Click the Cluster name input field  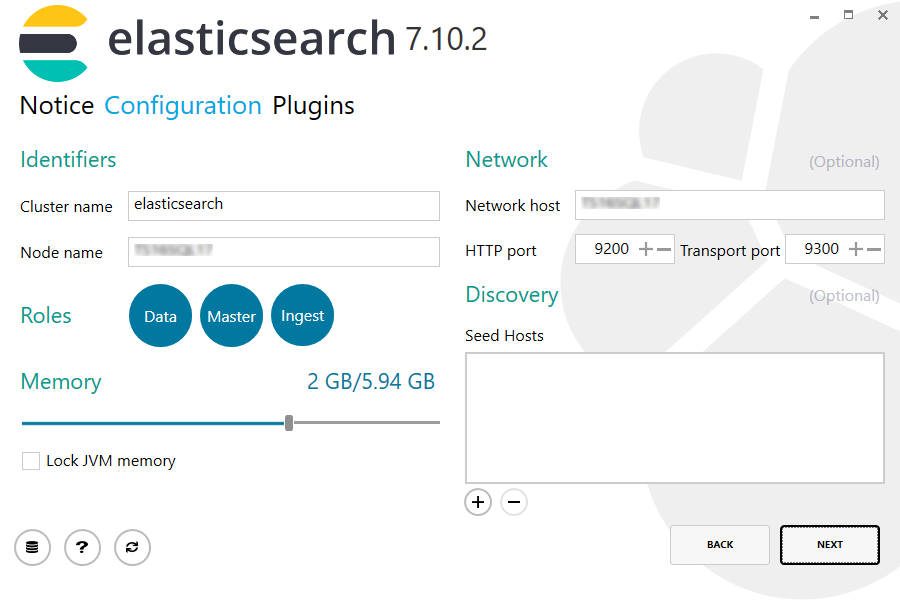[283, 206]
